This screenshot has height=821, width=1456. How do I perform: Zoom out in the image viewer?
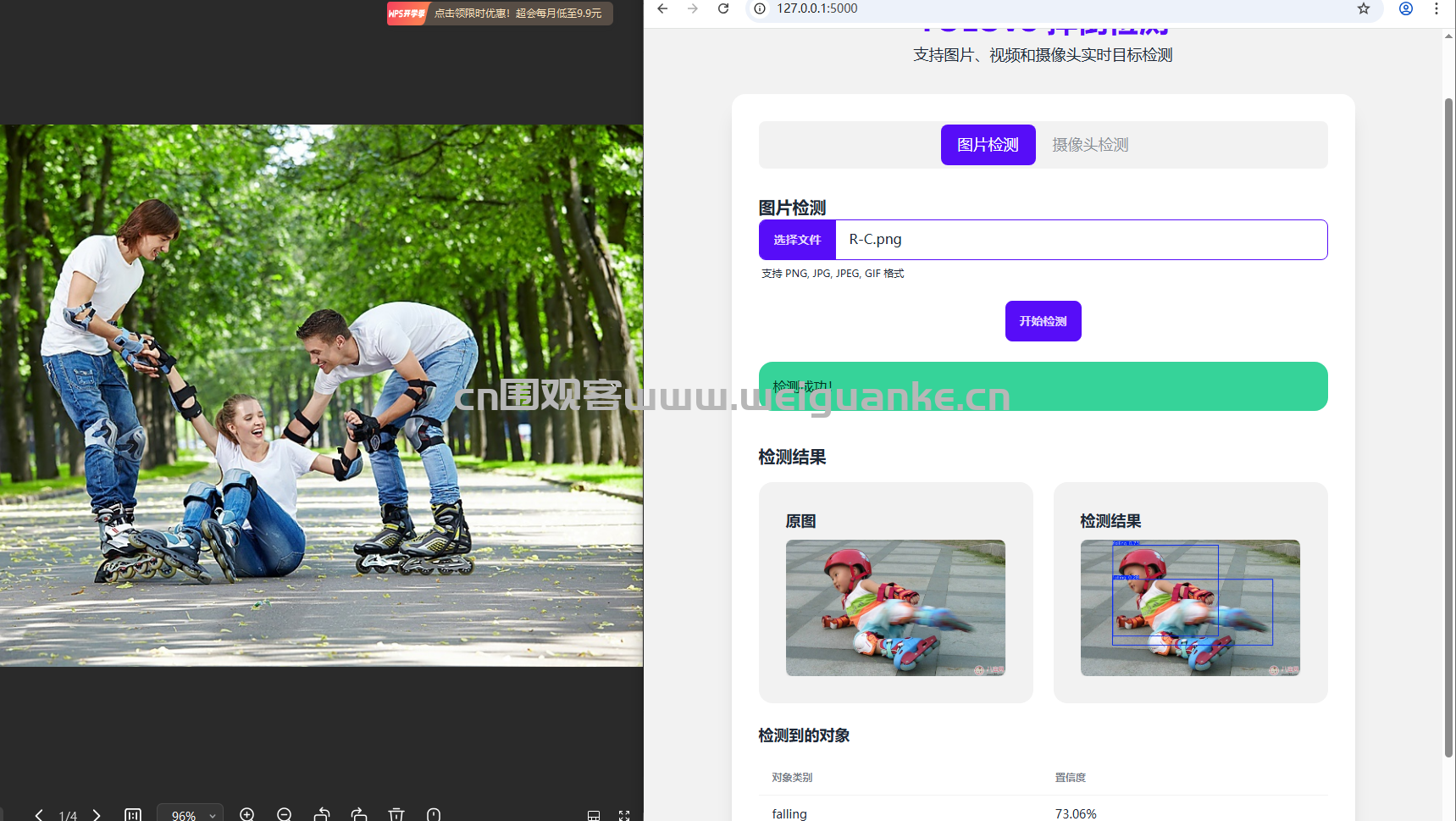click(x=285, y=814)
